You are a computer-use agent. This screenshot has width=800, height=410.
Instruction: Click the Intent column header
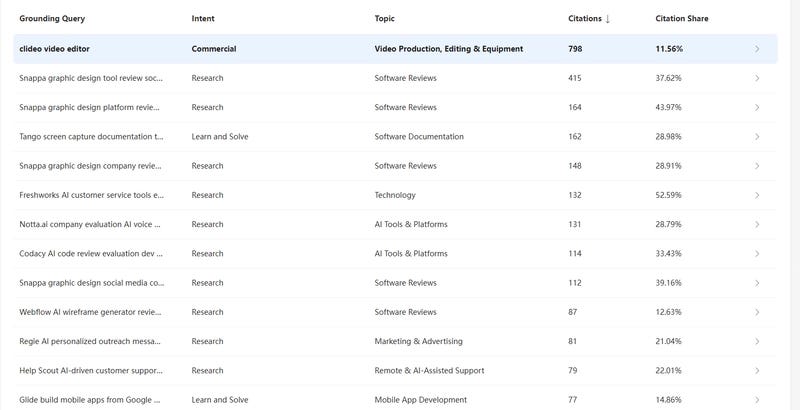203,18
